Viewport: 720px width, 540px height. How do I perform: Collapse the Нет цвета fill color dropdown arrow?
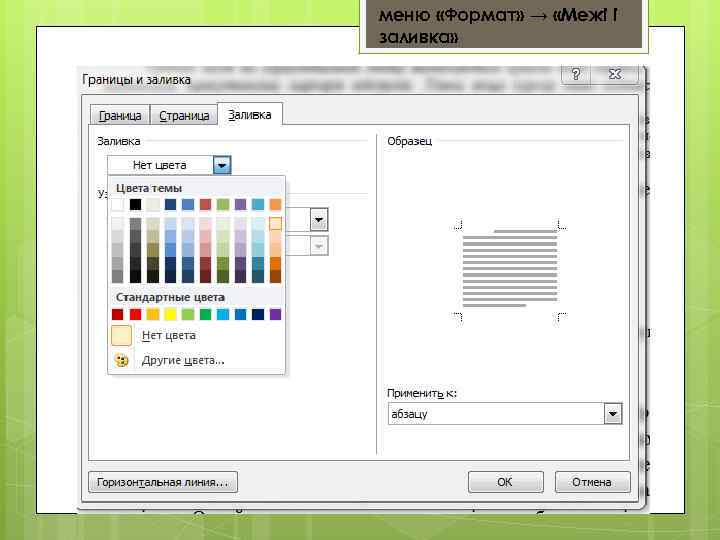222,165
